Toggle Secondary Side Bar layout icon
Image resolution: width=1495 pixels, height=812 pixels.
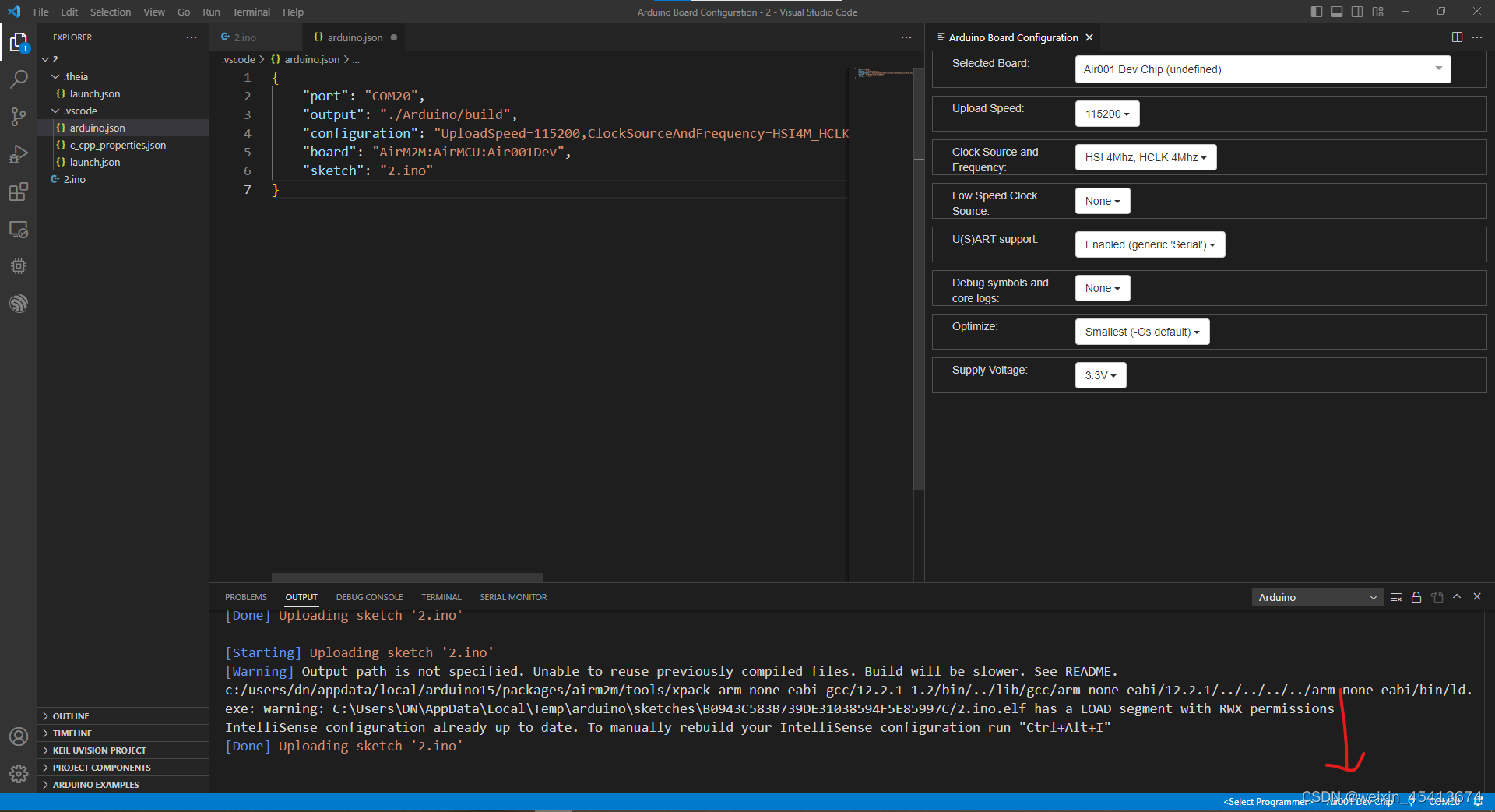click(1357, 12)
